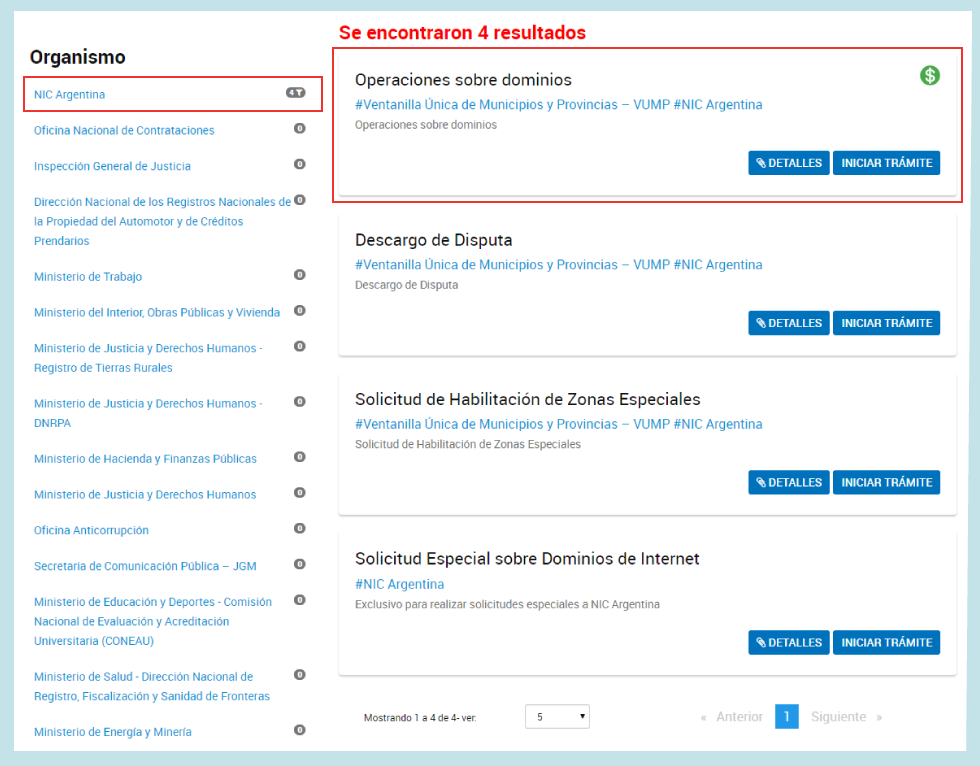Viewport: 980px width, 766px height.
Task: Click the green dollar sign icon
Action: click(x=930, y=75)
